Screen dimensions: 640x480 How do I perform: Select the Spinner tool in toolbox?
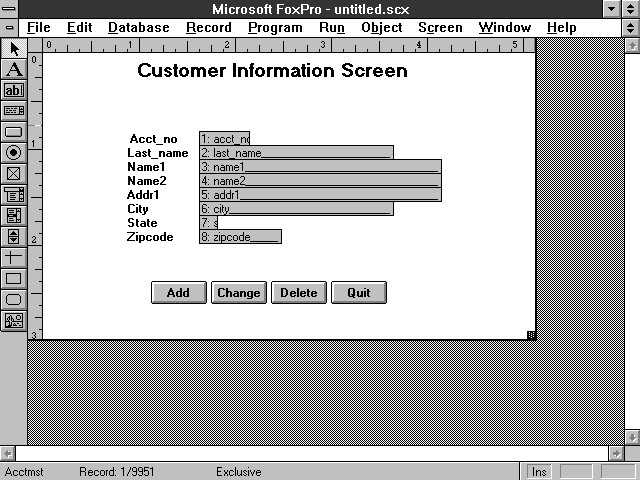(x=14, y=236)
